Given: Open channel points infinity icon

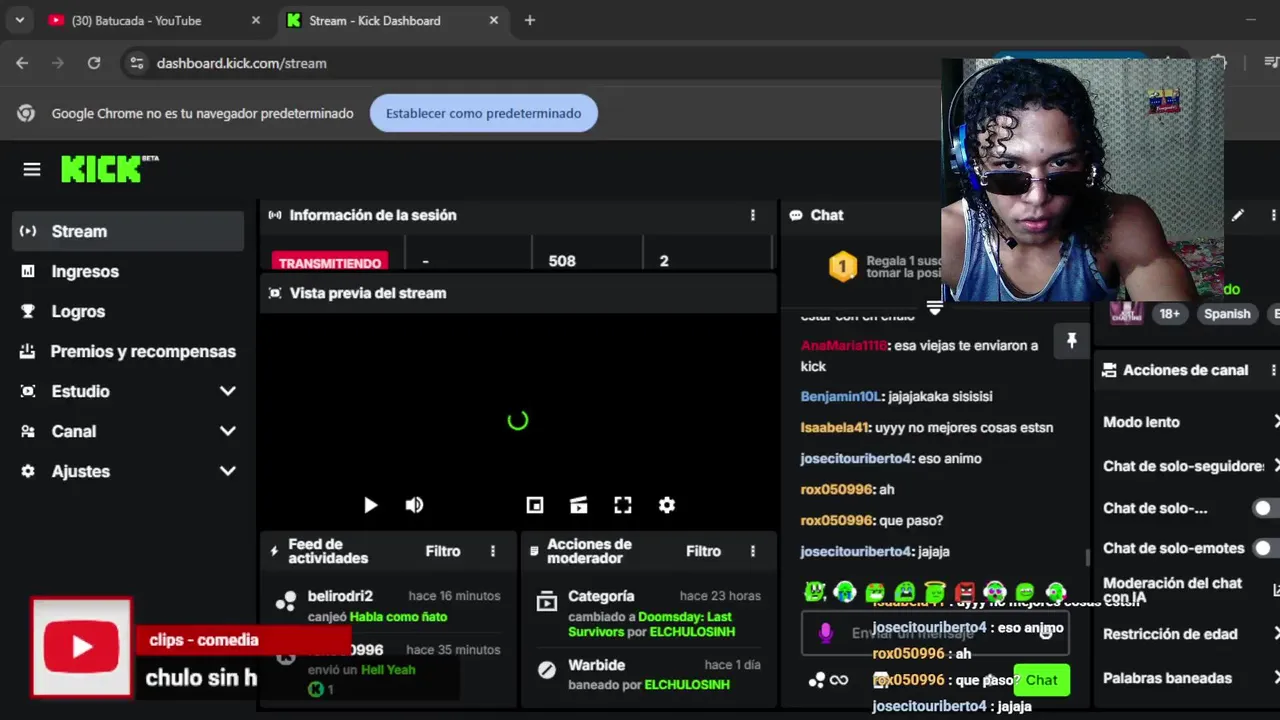Looking at the screenshot, I should point(839,680).
